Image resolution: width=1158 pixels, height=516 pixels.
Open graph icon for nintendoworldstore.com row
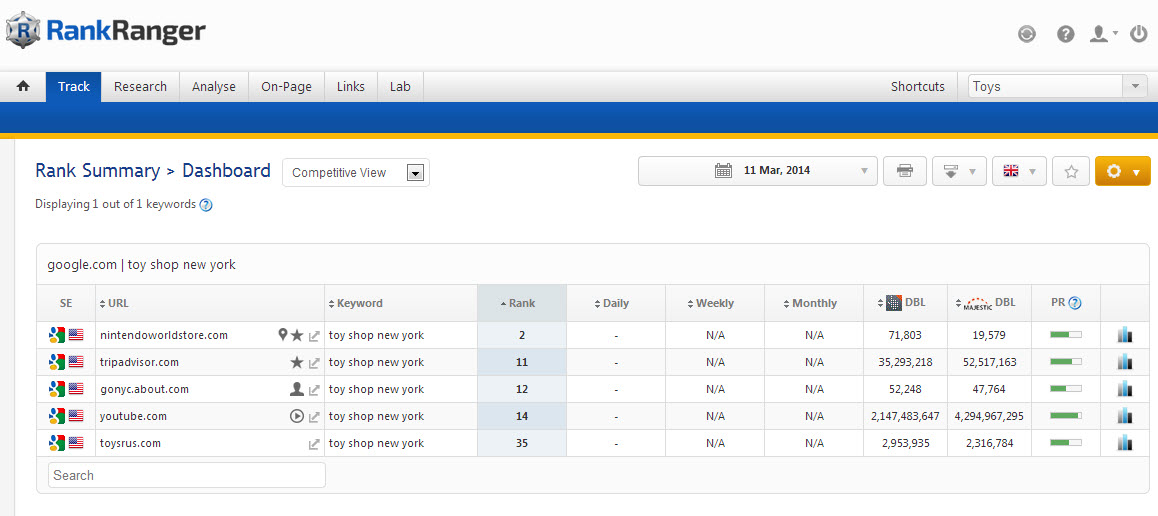[1125, 335]
